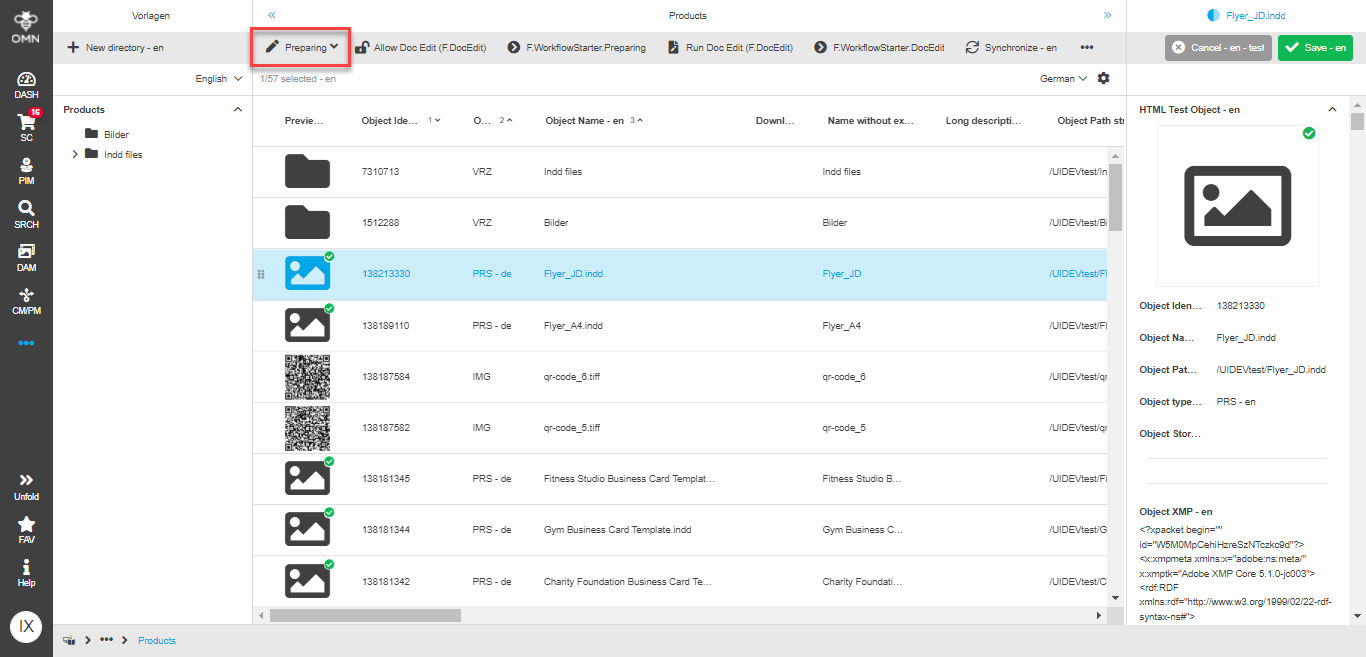1366x657 pixels.
Task: Click Allow Doc Edit toolbar item
Action: click(x=420, y=47)
